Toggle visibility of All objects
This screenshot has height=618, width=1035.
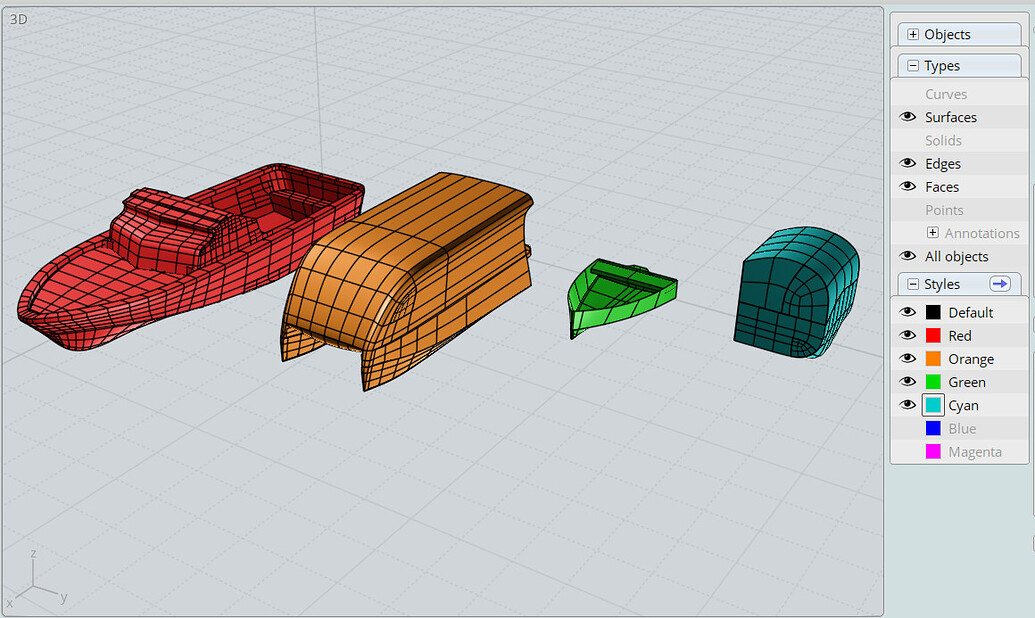(908, 256)
